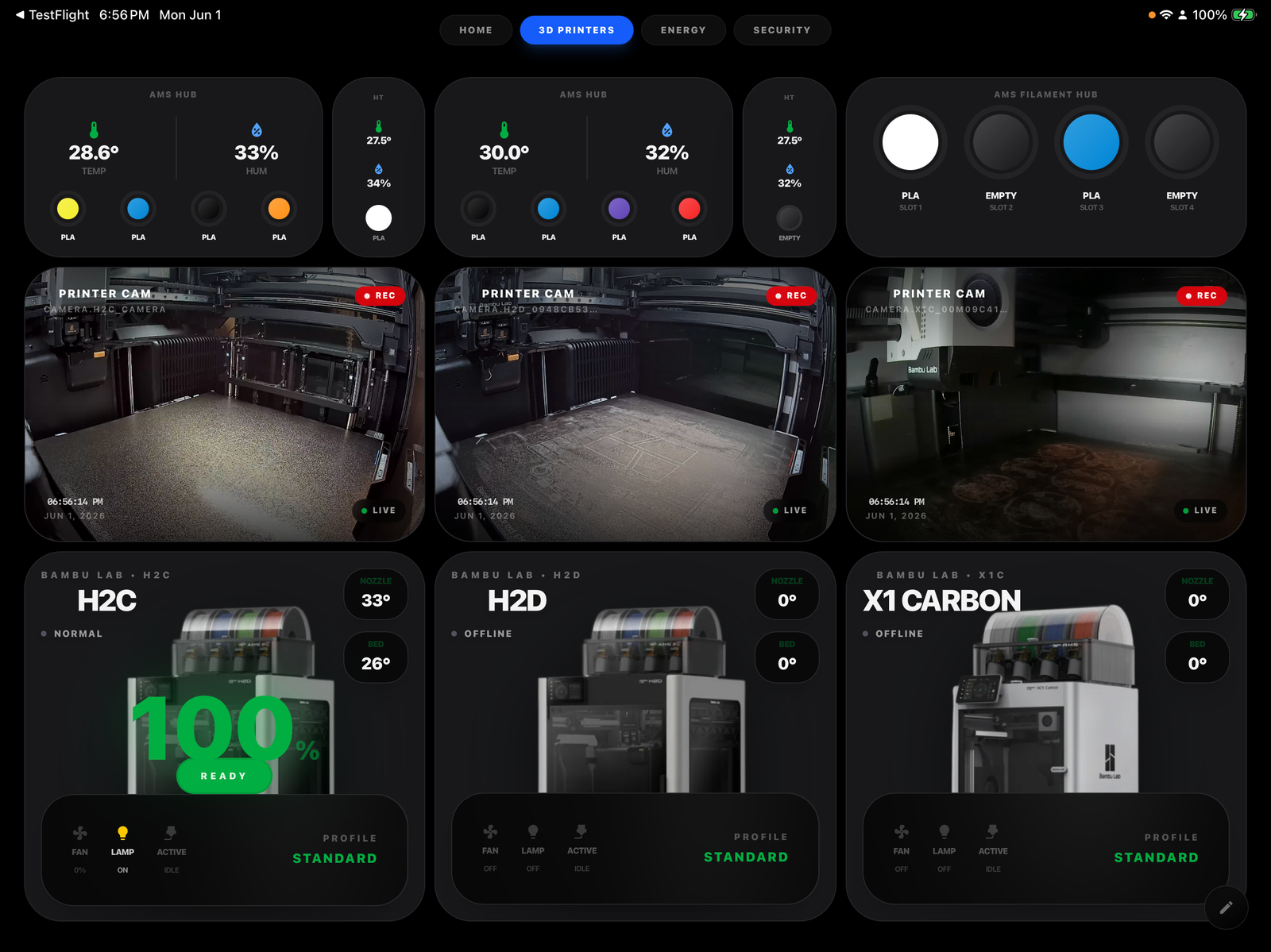Screen dimensions: 1271x952
Task: Tap the LIVE indicator on X1C camera
Action: (x=1200, y=511)
